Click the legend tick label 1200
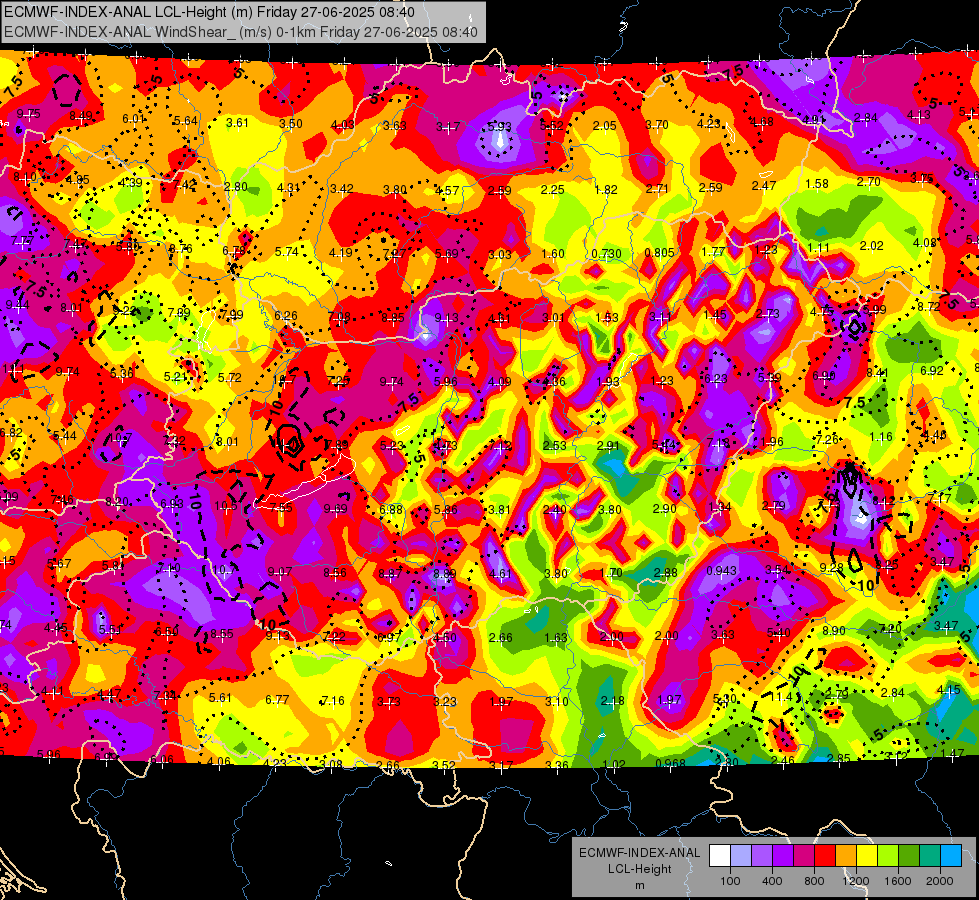This screenshot has width=979, height=900. (856, 881)
